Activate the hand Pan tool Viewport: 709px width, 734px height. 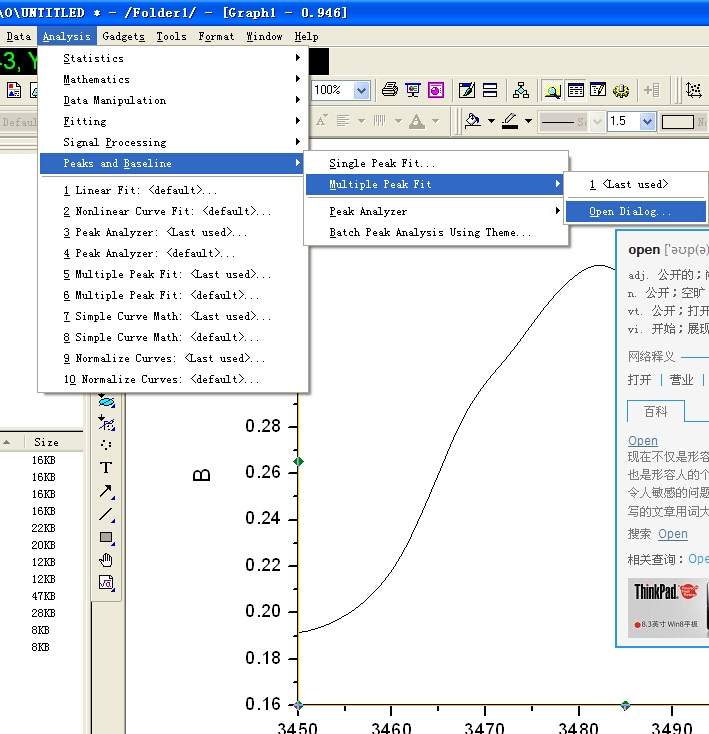pos(106,560)
